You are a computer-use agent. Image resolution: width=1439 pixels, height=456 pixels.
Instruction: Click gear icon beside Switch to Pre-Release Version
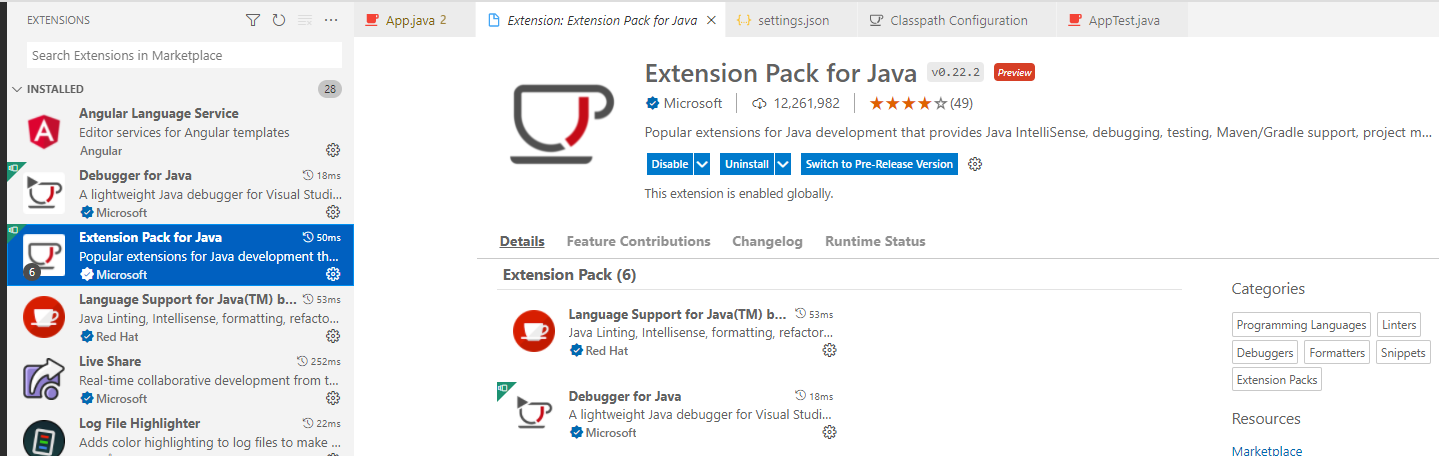coord(975,164)
